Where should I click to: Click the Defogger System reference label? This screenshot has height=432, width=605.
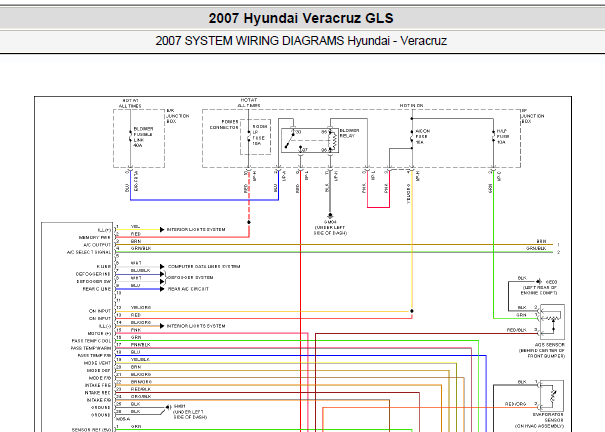pyautogui.click(x=190, y=278)
